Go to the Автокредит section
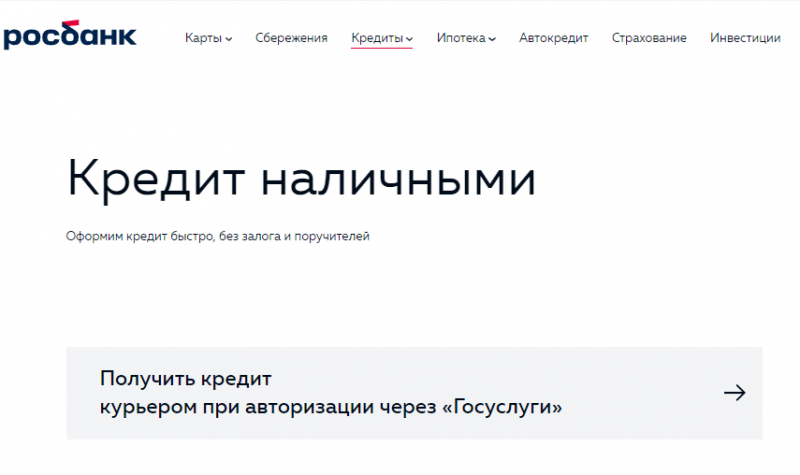Viewport: 800px width, 475px height. pos(554,38)
